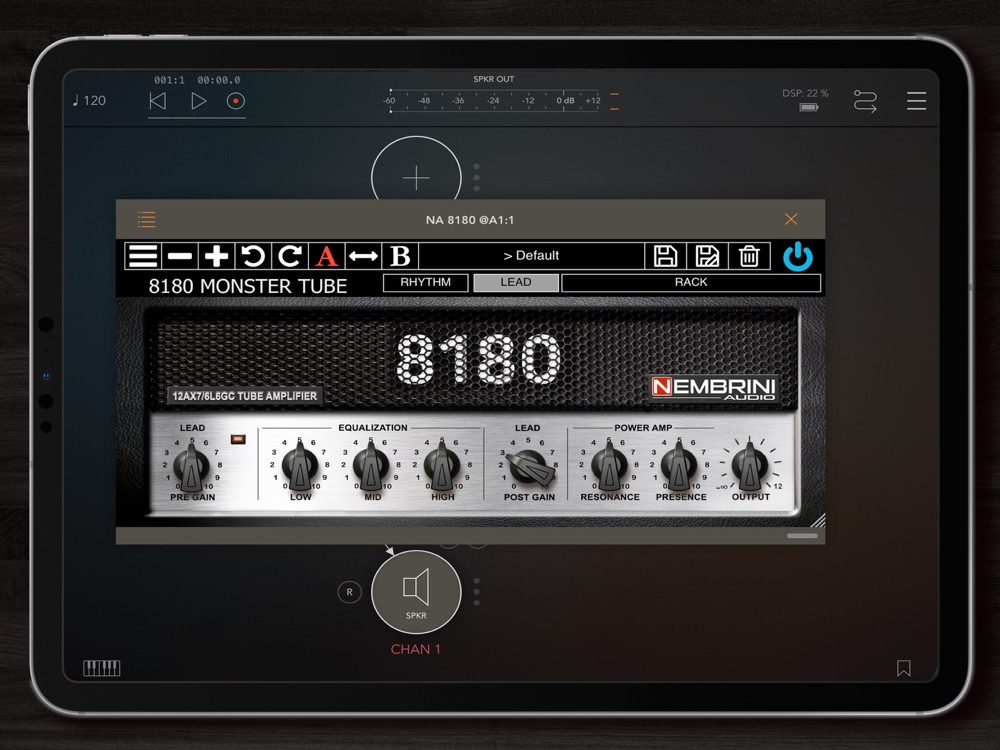The width and height of the screenshot is (1000, 750).
Task: Open three-dot menu beside the add node
Action: pos(476,177)
